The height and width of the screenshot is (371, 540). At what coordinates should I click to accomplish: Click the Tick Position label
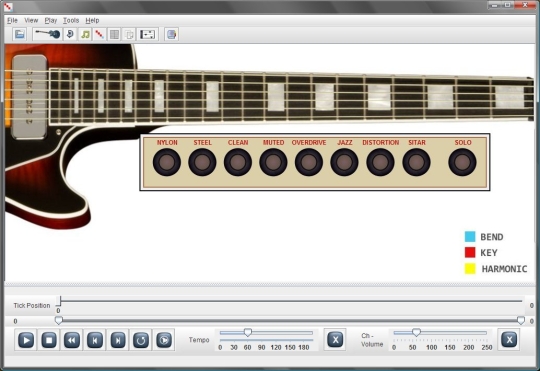pyautogui.click(x=32, y=306)
